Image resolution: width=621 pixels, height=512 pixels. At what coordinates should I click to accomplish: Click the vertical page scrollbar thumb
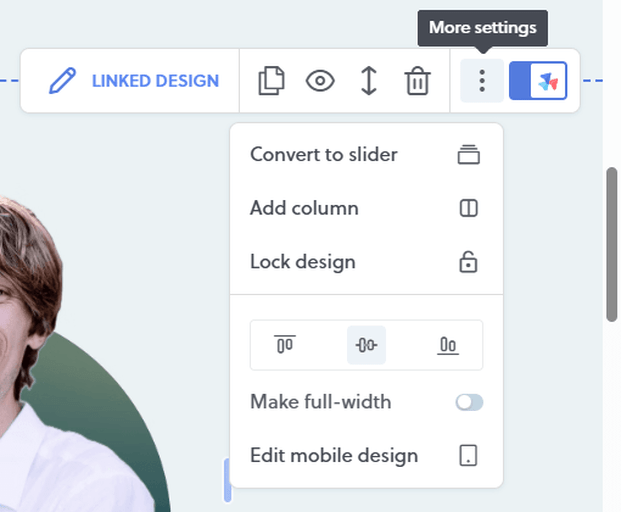(x=612, y=244)
